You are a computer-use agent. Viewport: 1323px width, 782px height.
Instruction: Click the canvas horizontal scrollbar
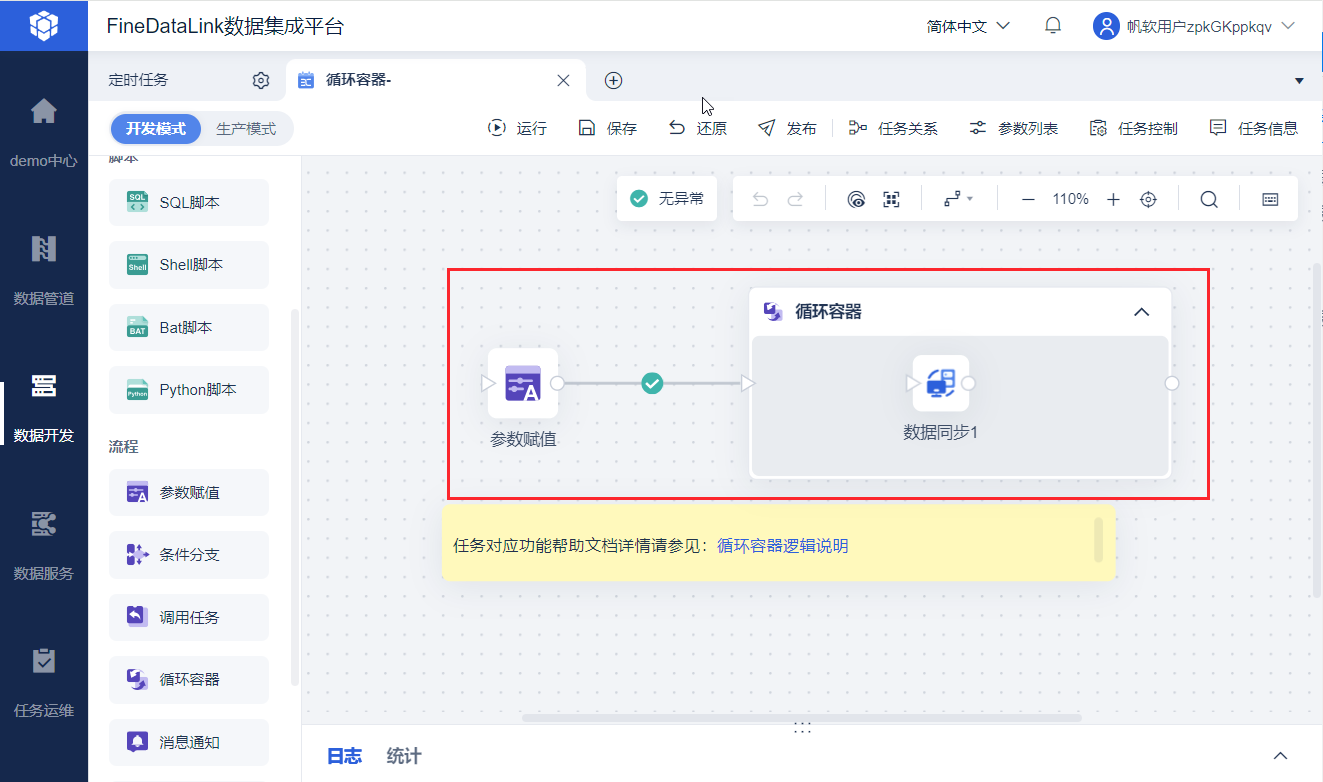802,718
